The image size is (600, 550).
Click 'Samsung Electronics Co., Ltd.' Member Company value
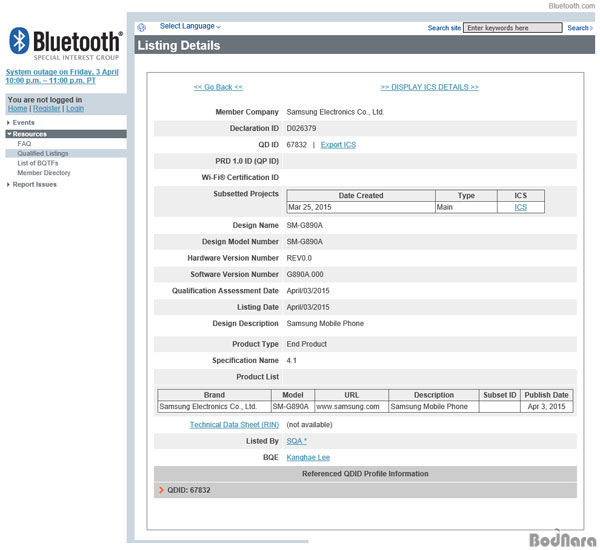pos(335,112)
